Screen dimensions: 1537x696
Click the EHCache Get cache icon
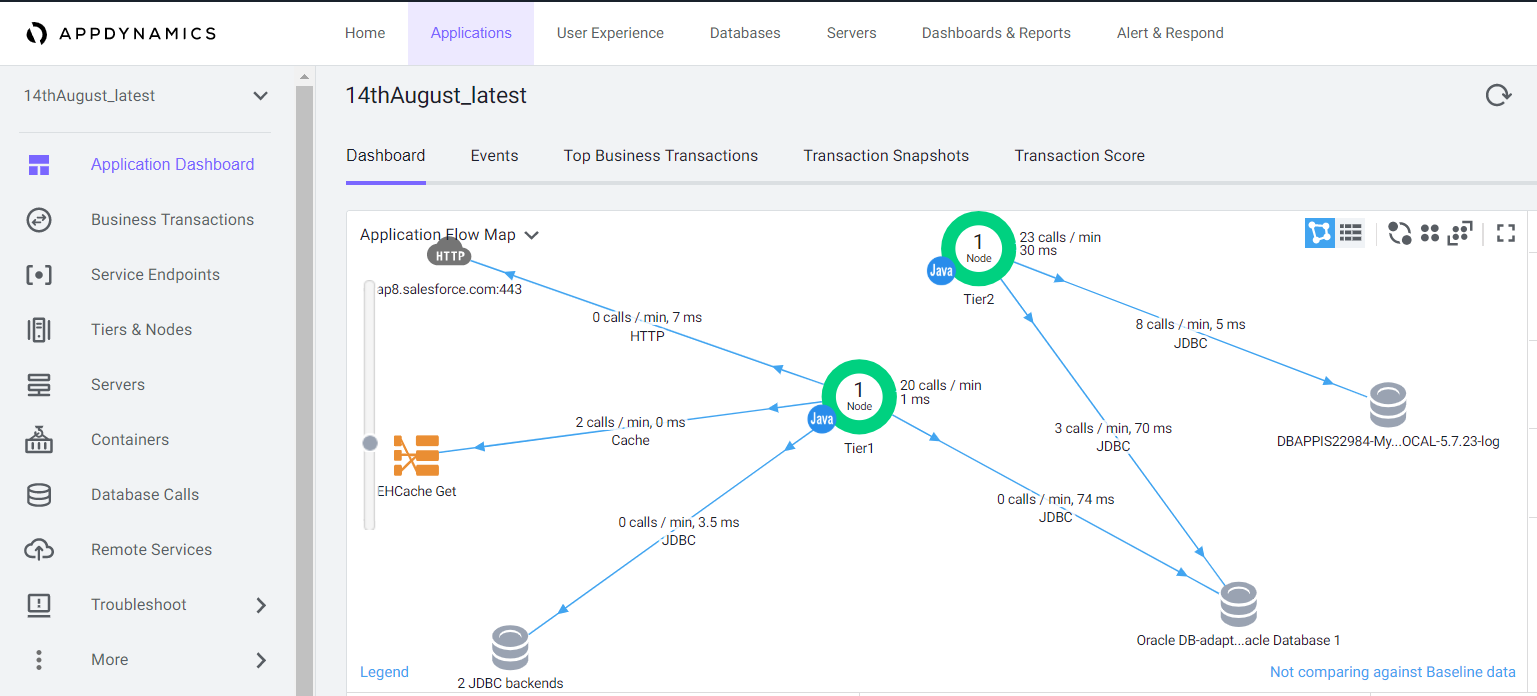(416, 456)
